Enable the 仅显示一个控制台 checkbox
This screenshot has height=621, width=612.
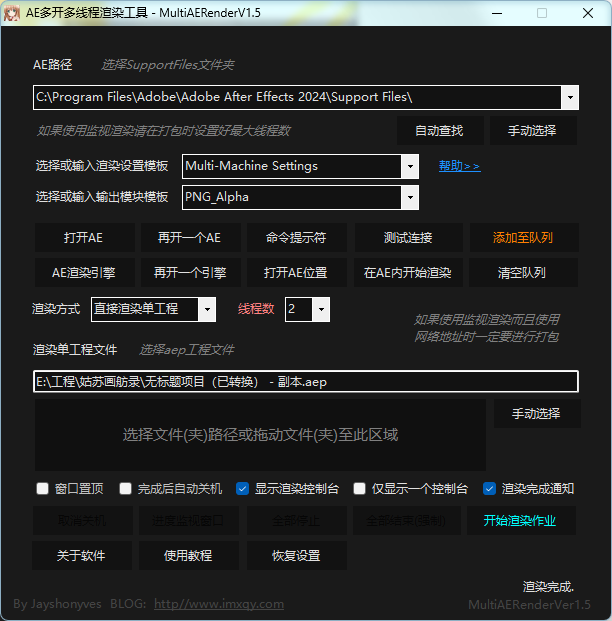[x=359, y=489]
